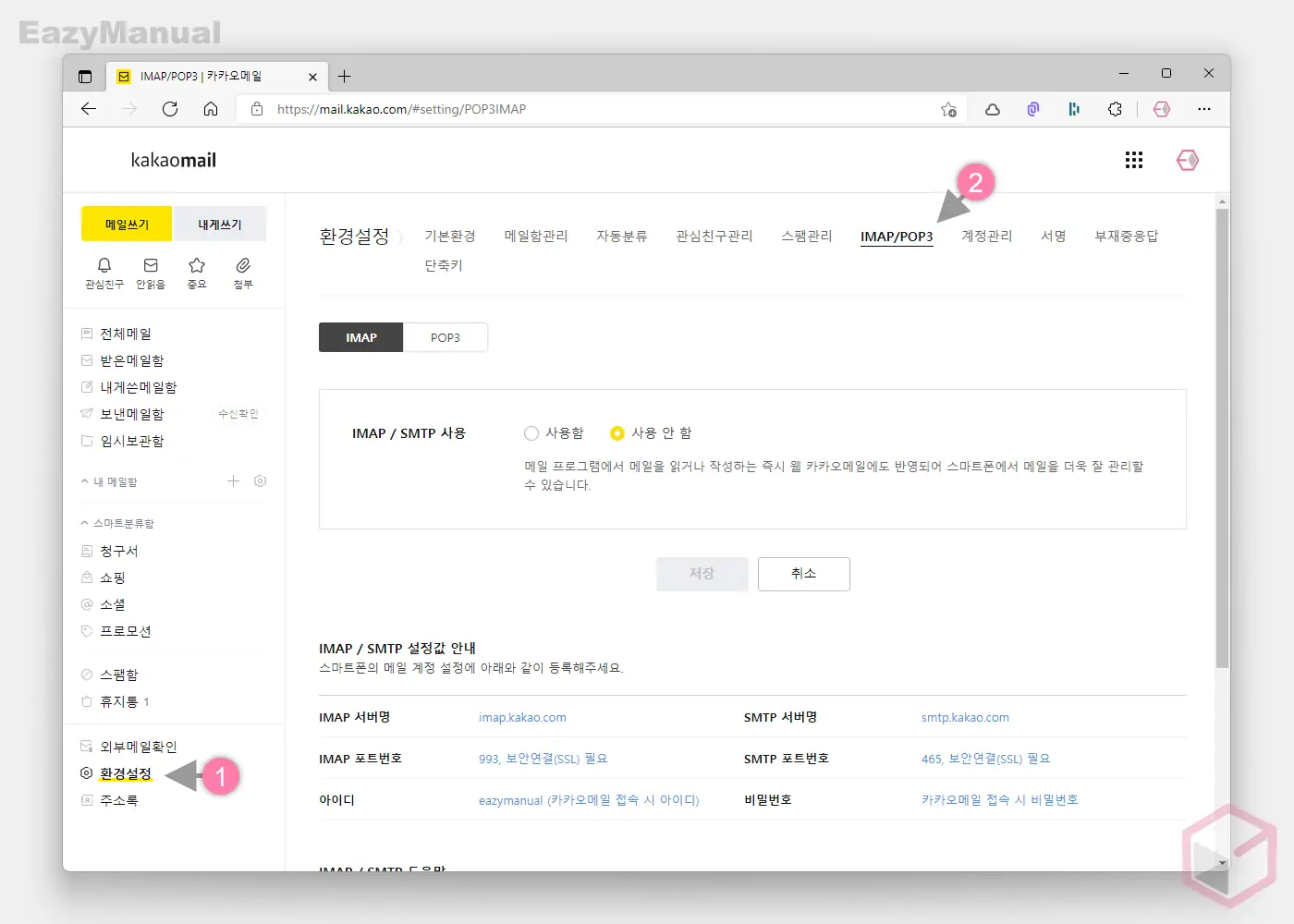Switch to POP3 tab

(446, 337)
